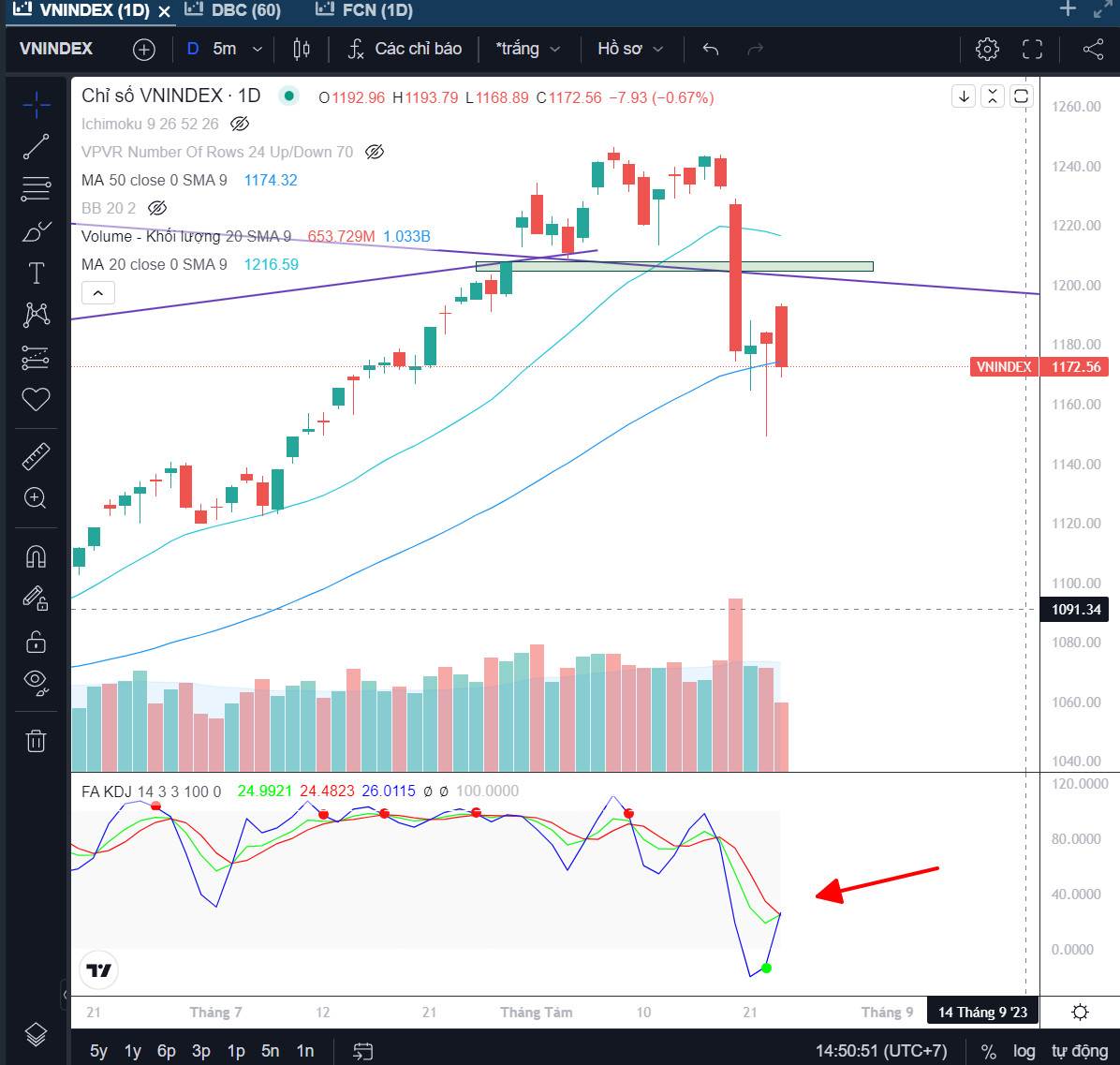
Task: Show the hidden VPVR indicator
Action: (x=375, y=152)
